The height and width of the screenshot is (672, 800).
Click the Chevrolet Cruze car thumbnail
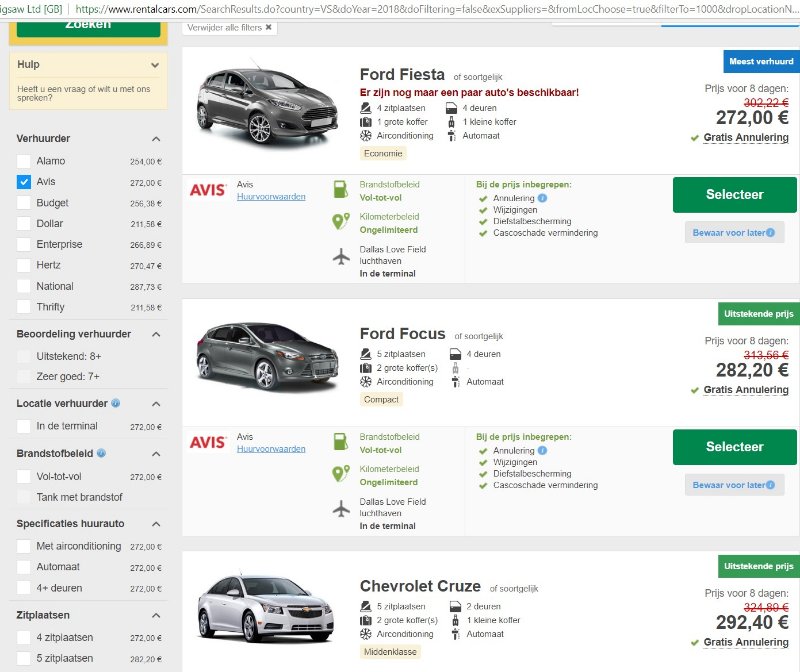coord(245,611)
